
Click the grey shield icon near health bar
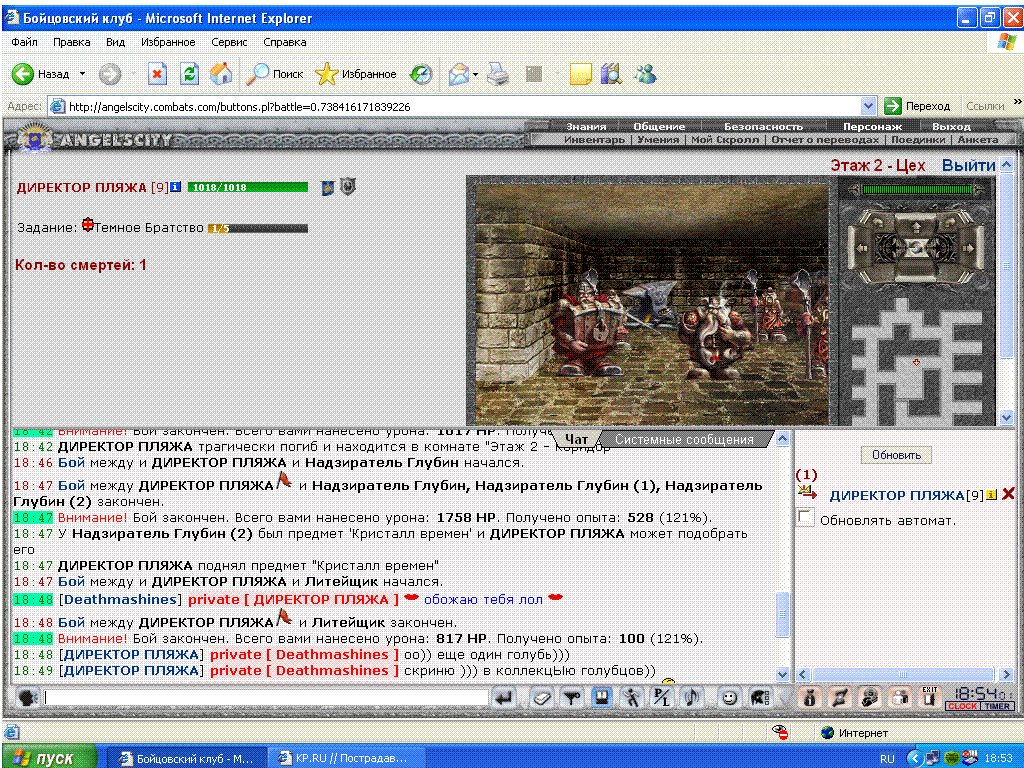[x=348, y=187]
